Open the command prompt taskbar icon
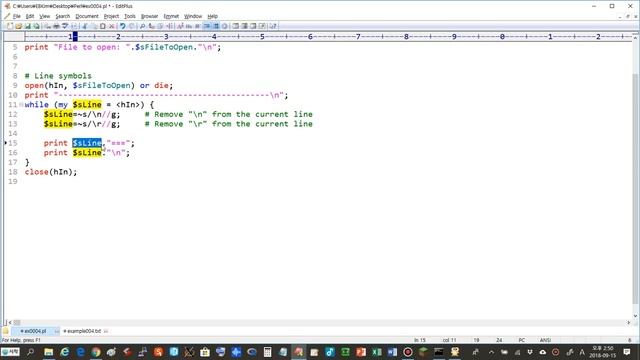640x360 pixels. [x=439, y=352]
